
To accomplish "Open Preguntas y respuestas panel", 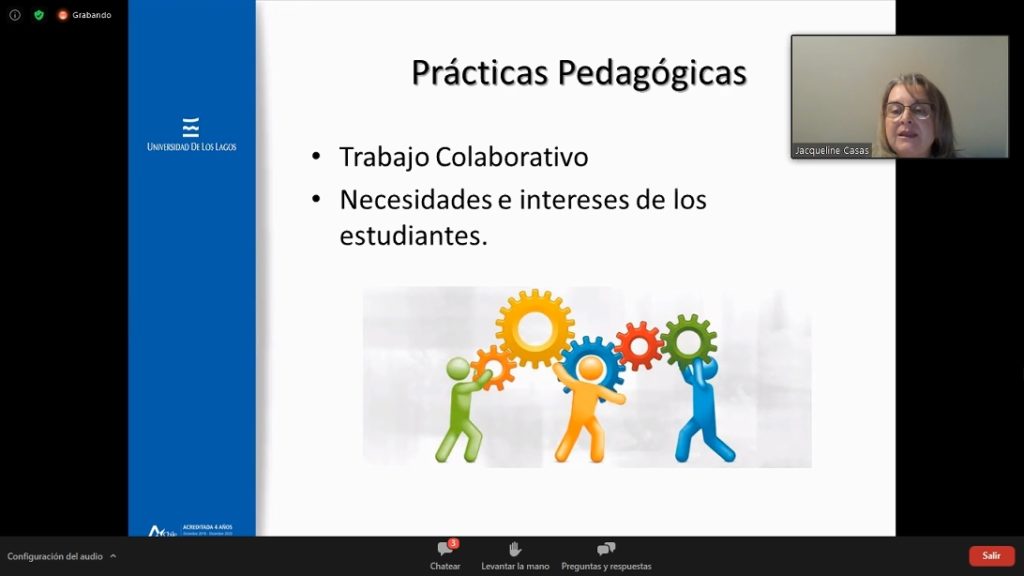I will [x=606, y=555].
